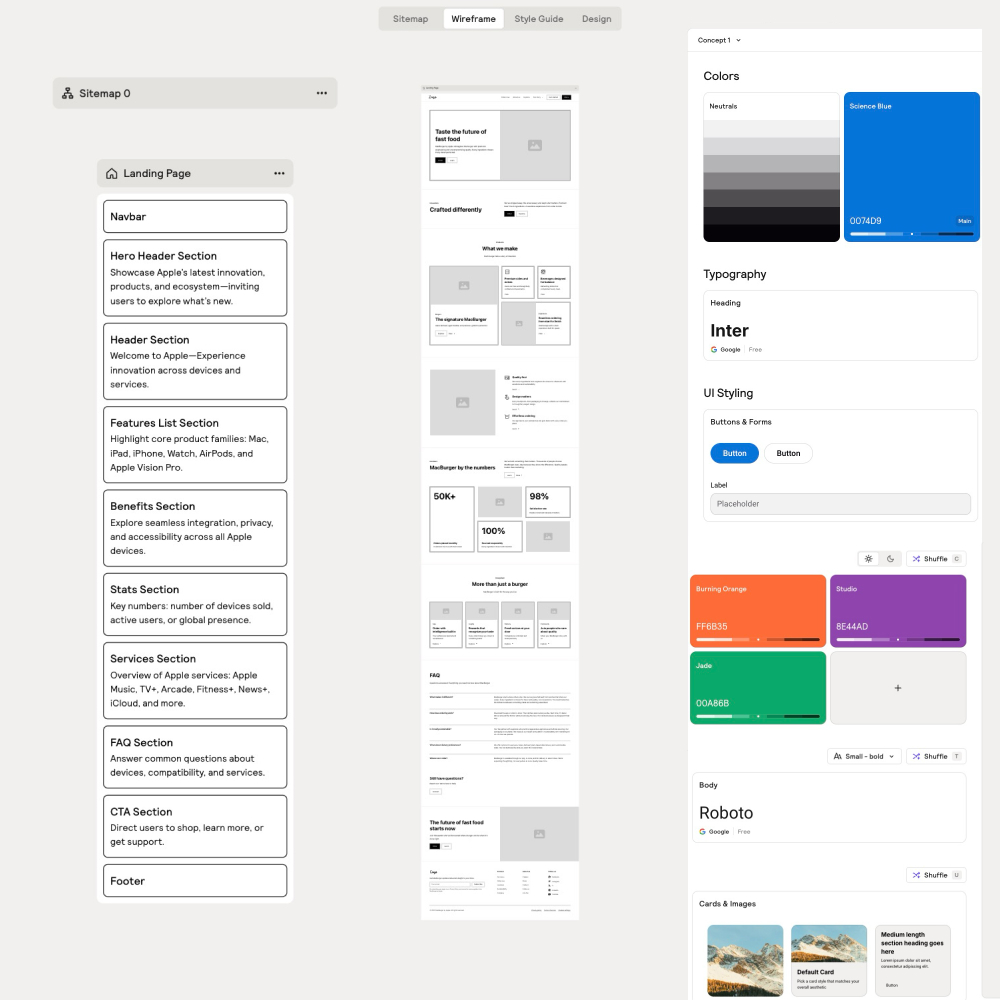Switch to light mode with the sun icon
The height and width of the screenshot is (1000, 1000).
point(869,559)
